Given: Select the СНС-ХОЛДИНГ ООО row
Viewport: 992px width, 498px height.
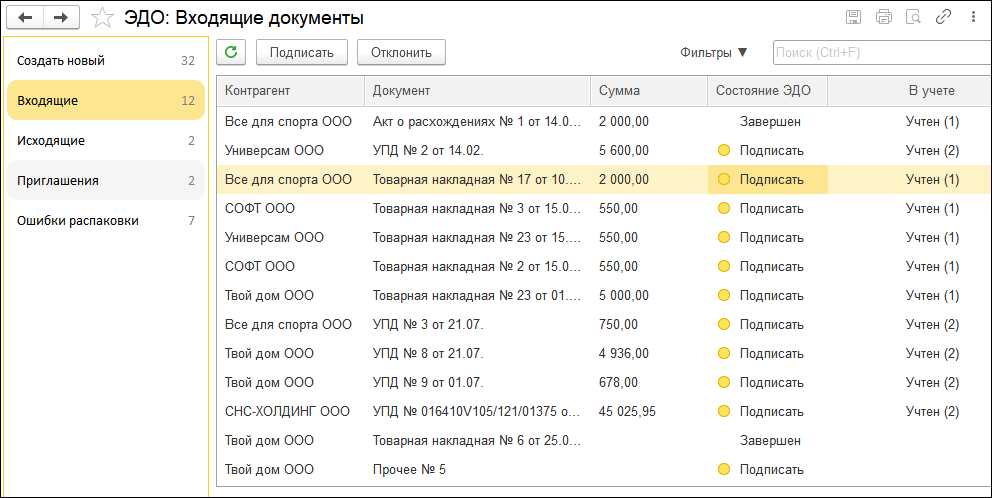Looking at the screenshot, I should click(287, 411).
